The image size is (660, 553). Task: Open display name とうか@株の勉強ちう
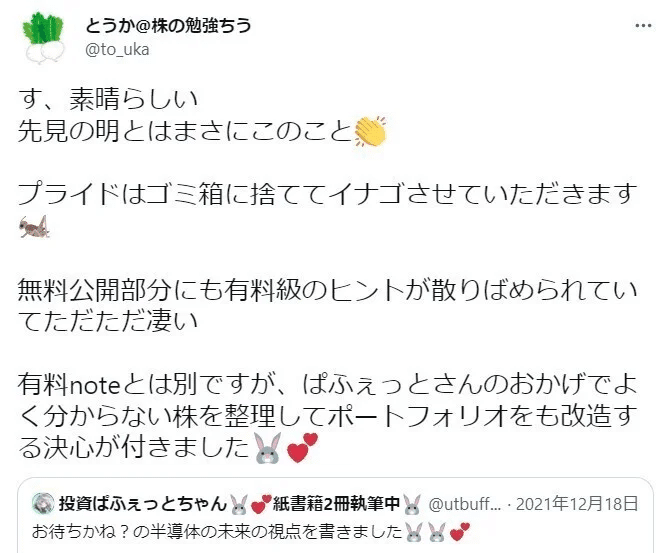coord(168,26)
